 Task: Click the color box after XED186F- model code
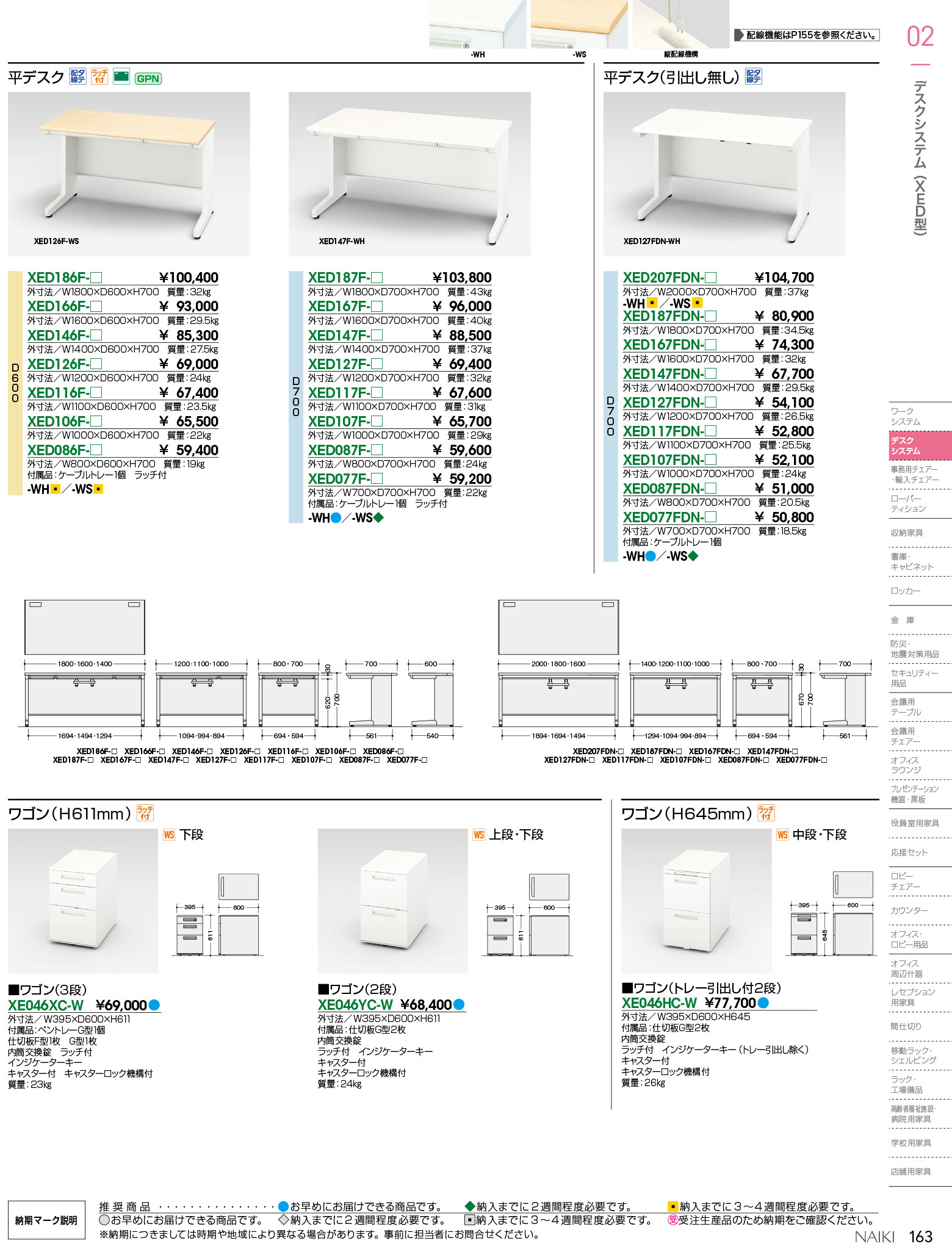(96, 278)
